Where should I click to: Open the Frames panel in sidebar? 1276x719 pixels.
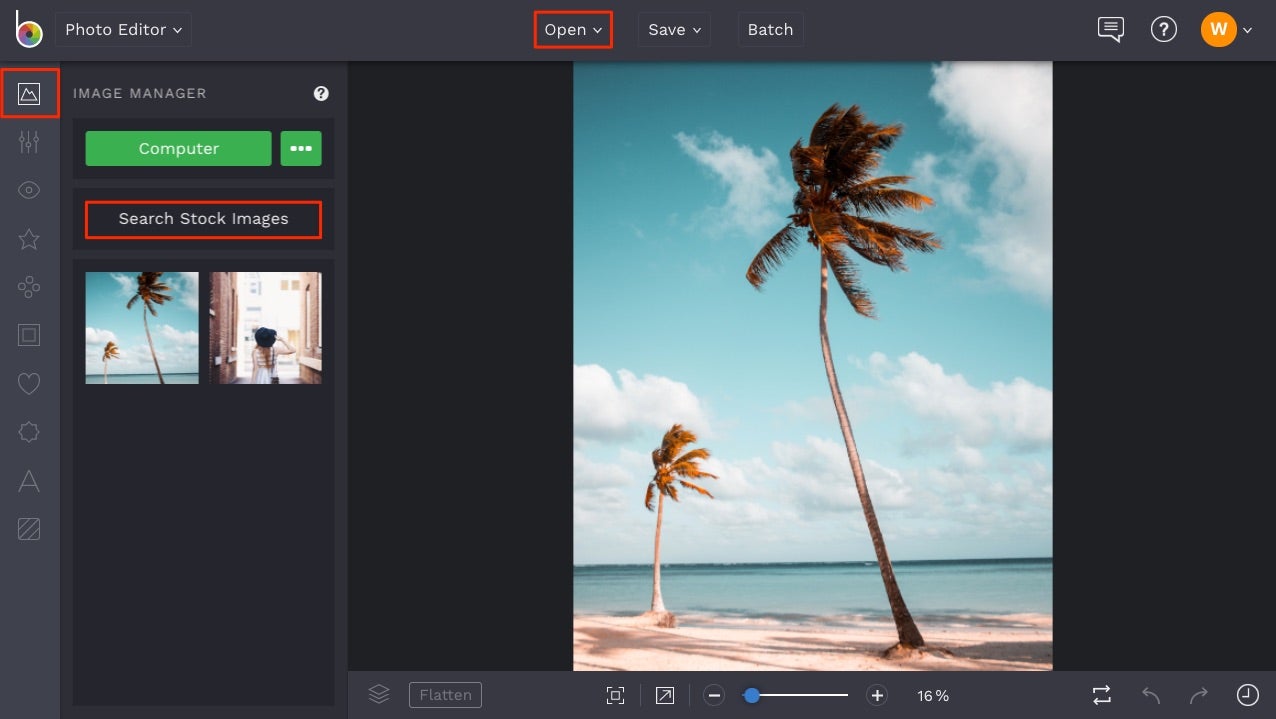(x=28, y=335)
